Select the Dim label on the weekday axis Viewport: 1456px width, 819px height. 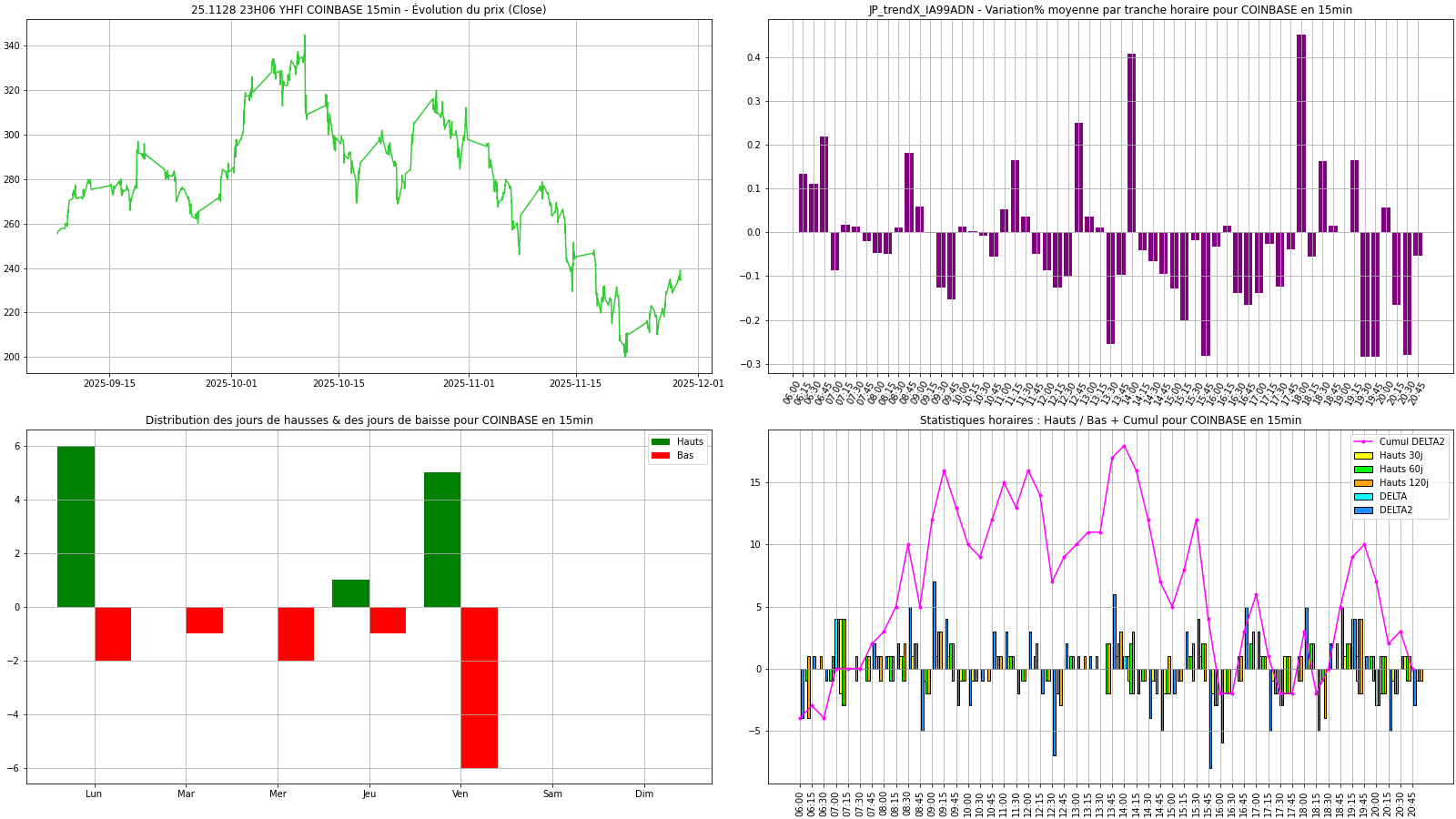[x=644, y=794]
